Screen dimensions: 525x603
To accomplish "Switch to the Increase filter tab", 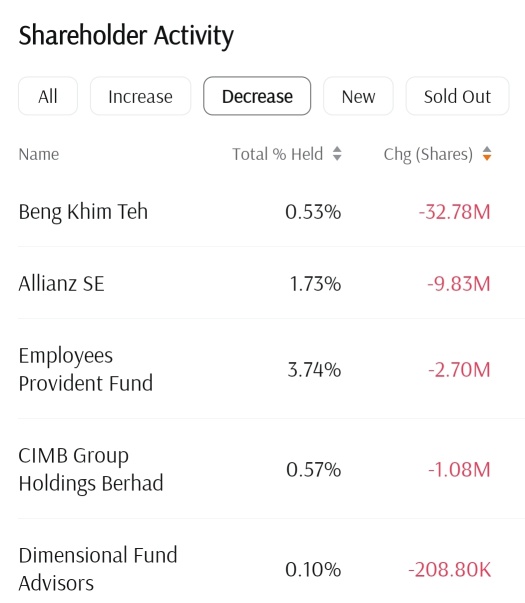I will (140, 96).
